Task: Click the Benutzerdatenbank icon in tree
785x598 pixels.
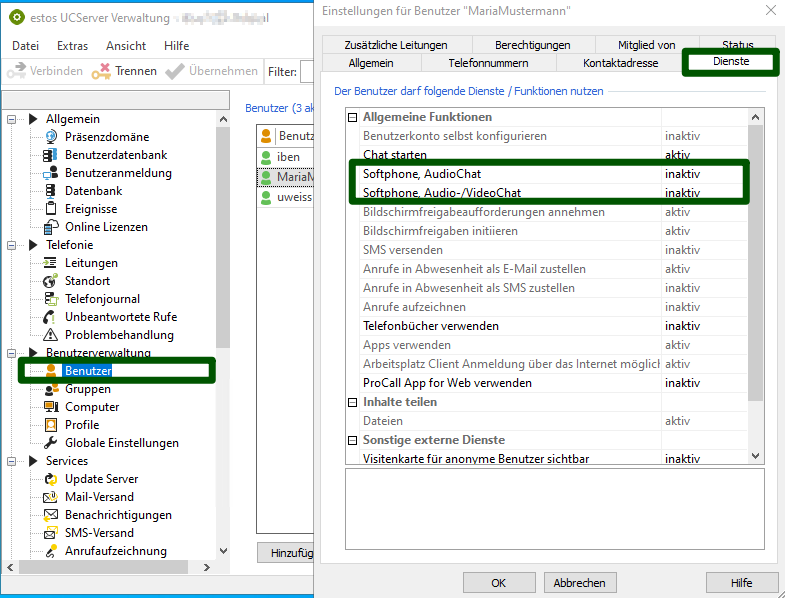Action: tap(50, 155)
